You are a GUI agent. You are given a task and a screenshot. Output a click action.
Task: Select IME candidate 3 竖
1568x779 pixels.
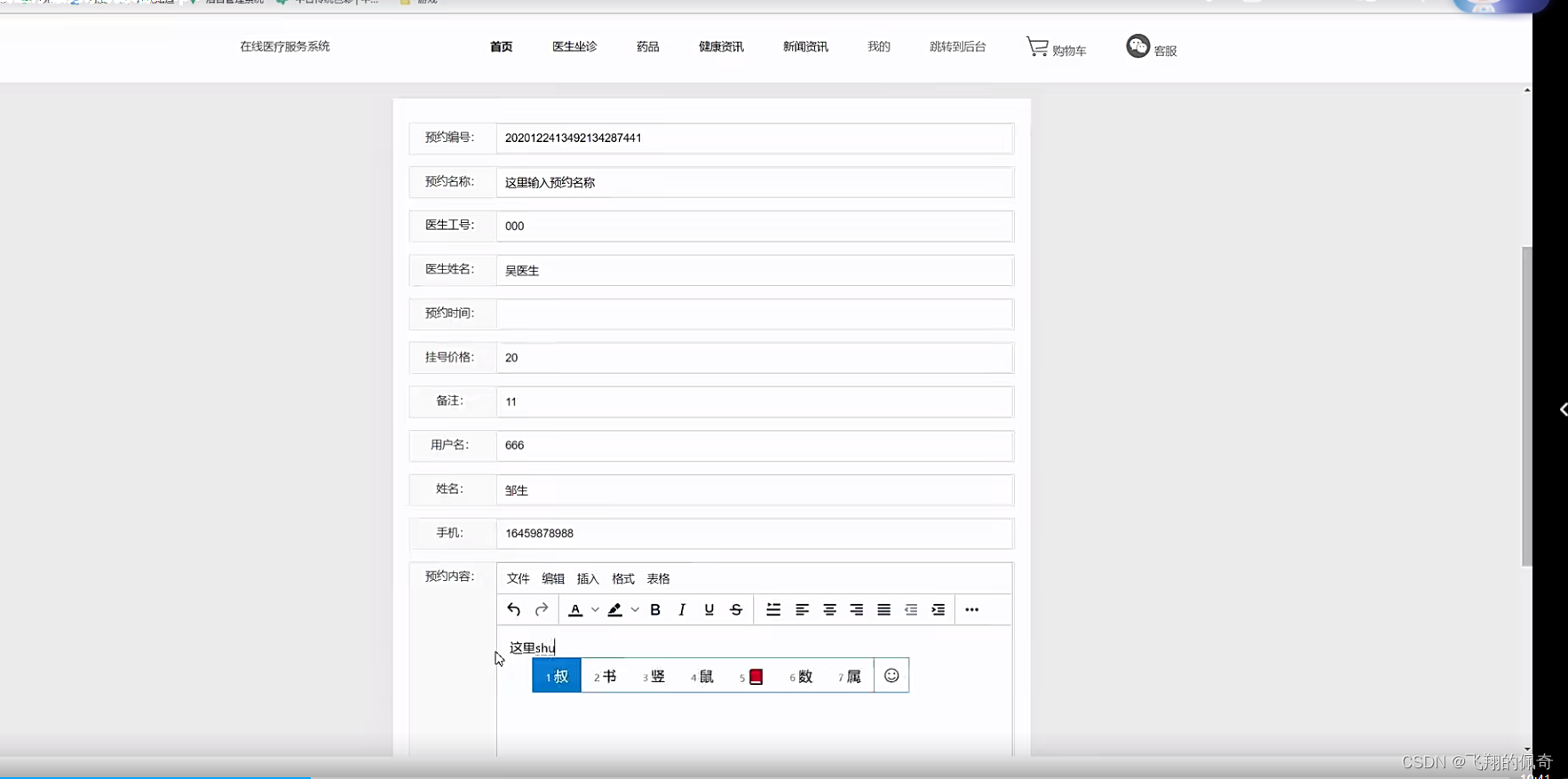pyautogui.click(x=653, y=676)
